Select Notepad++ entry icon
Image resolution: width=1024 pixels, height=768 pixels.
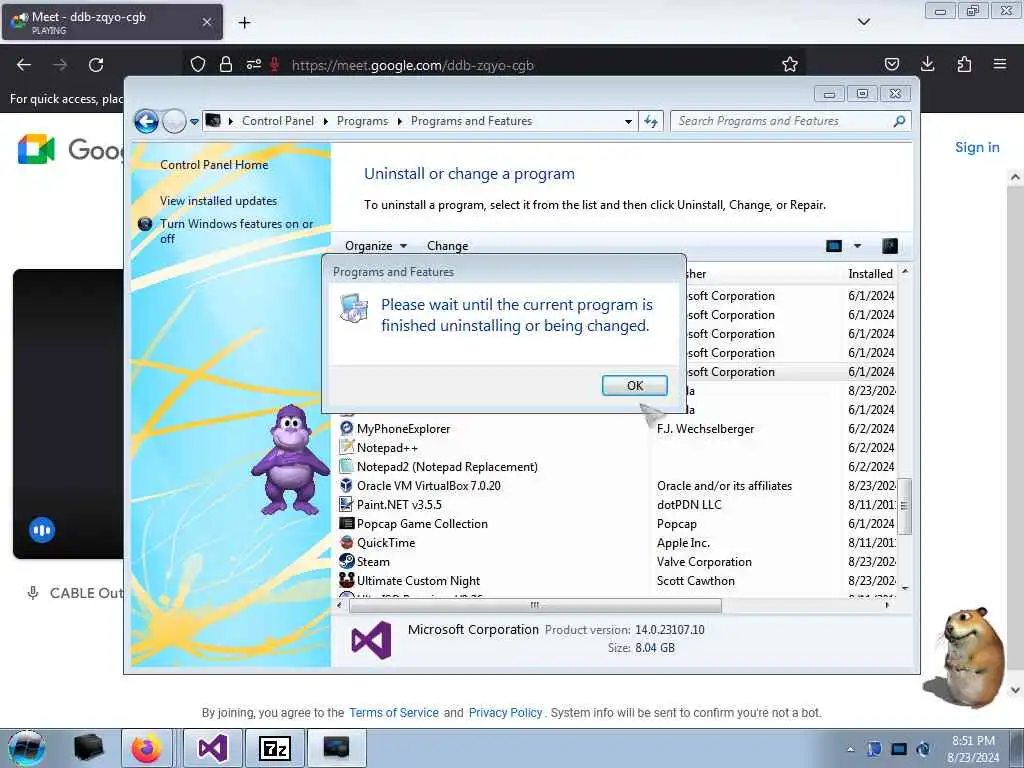point(347,447)
